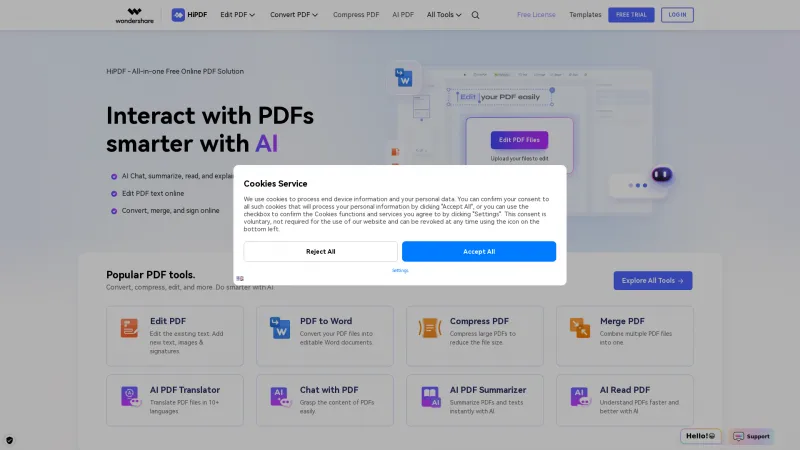Click the FREE TRIAL button

click(x=631, y=15)
